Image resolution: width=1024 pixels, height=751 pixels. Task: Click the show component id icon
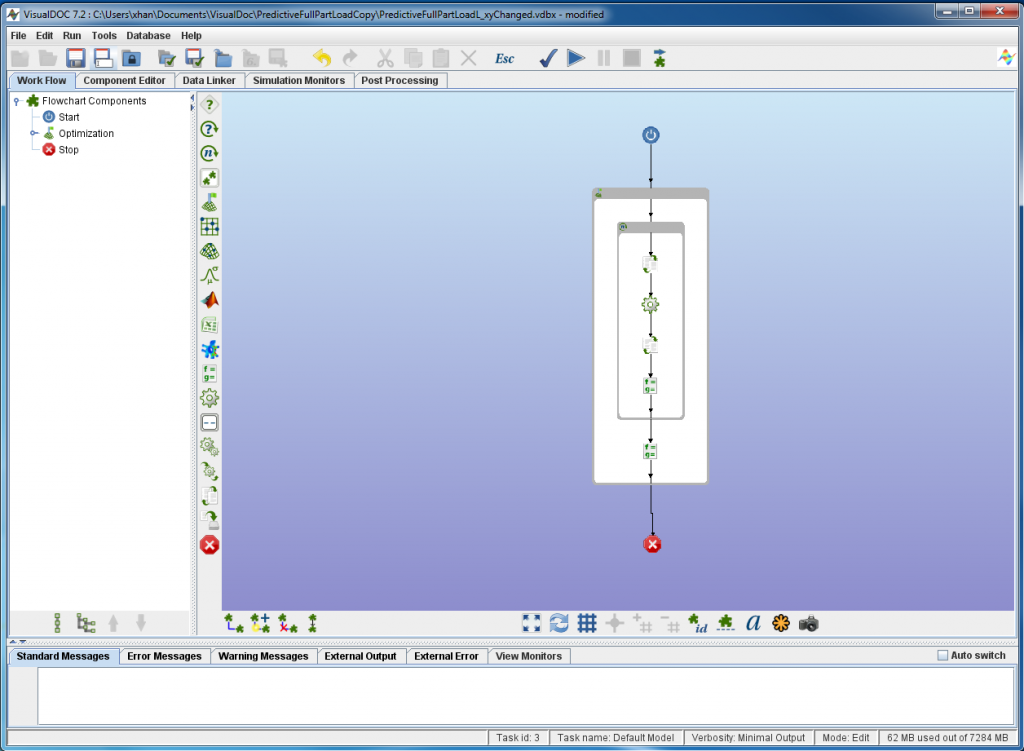[697, 623]
